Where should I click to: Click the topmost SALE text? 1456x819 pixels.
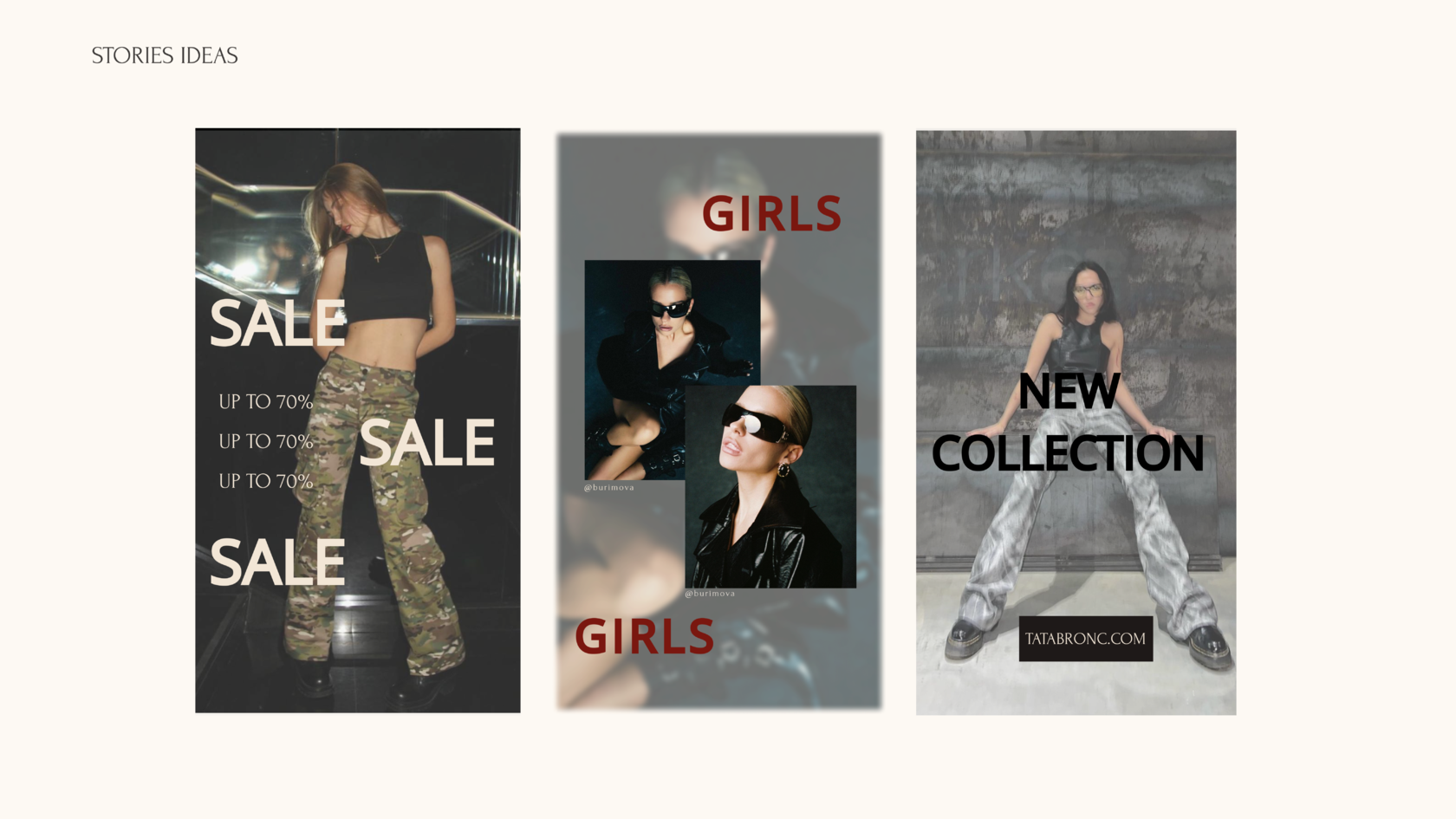click(277, 324)
